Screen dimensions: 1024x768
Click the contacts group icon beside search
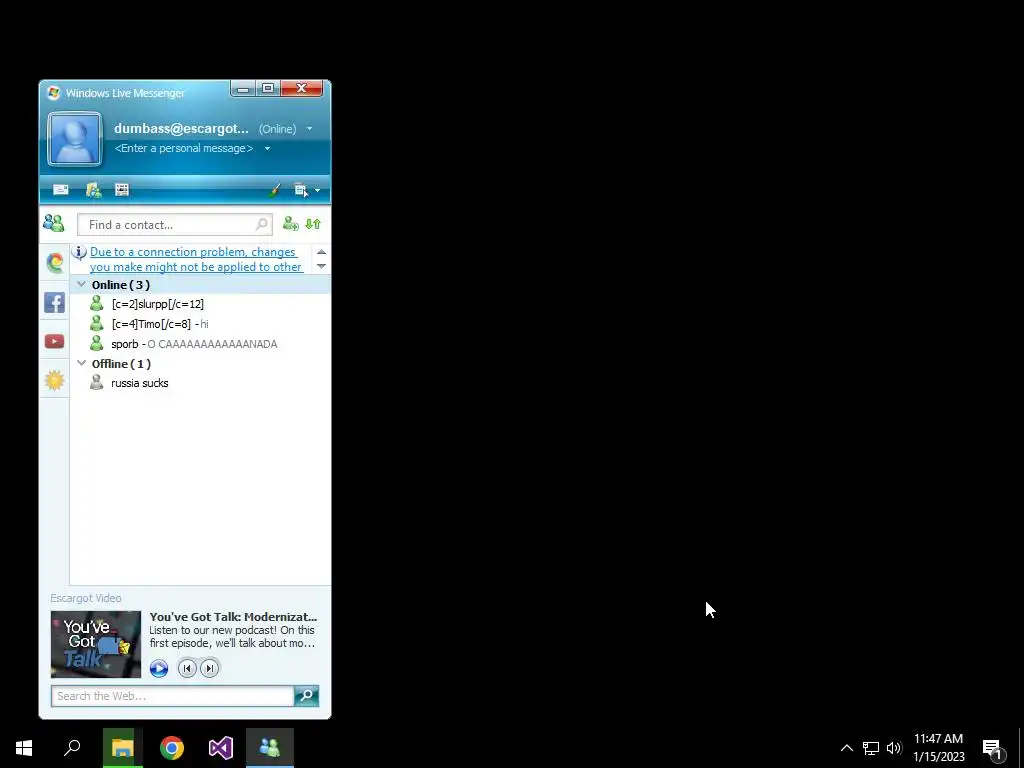click(x=54, y=224)
